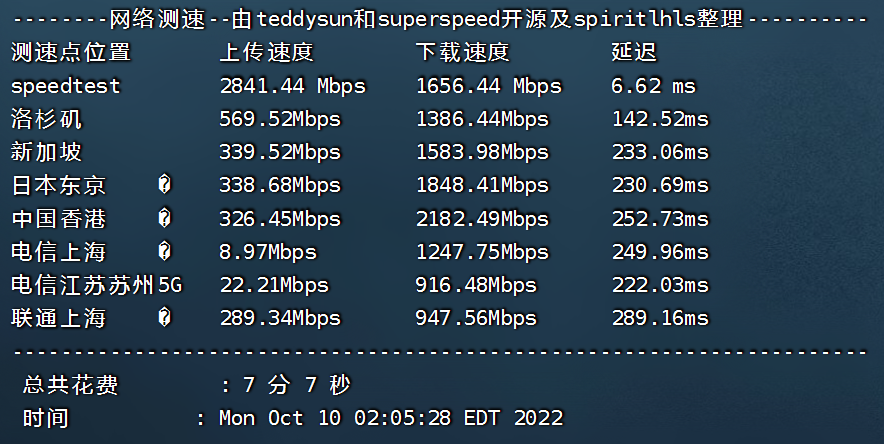Viewport: 884px width, 444px height.
Task: Click the icon next to 中国香港
Action: point(165,217)
